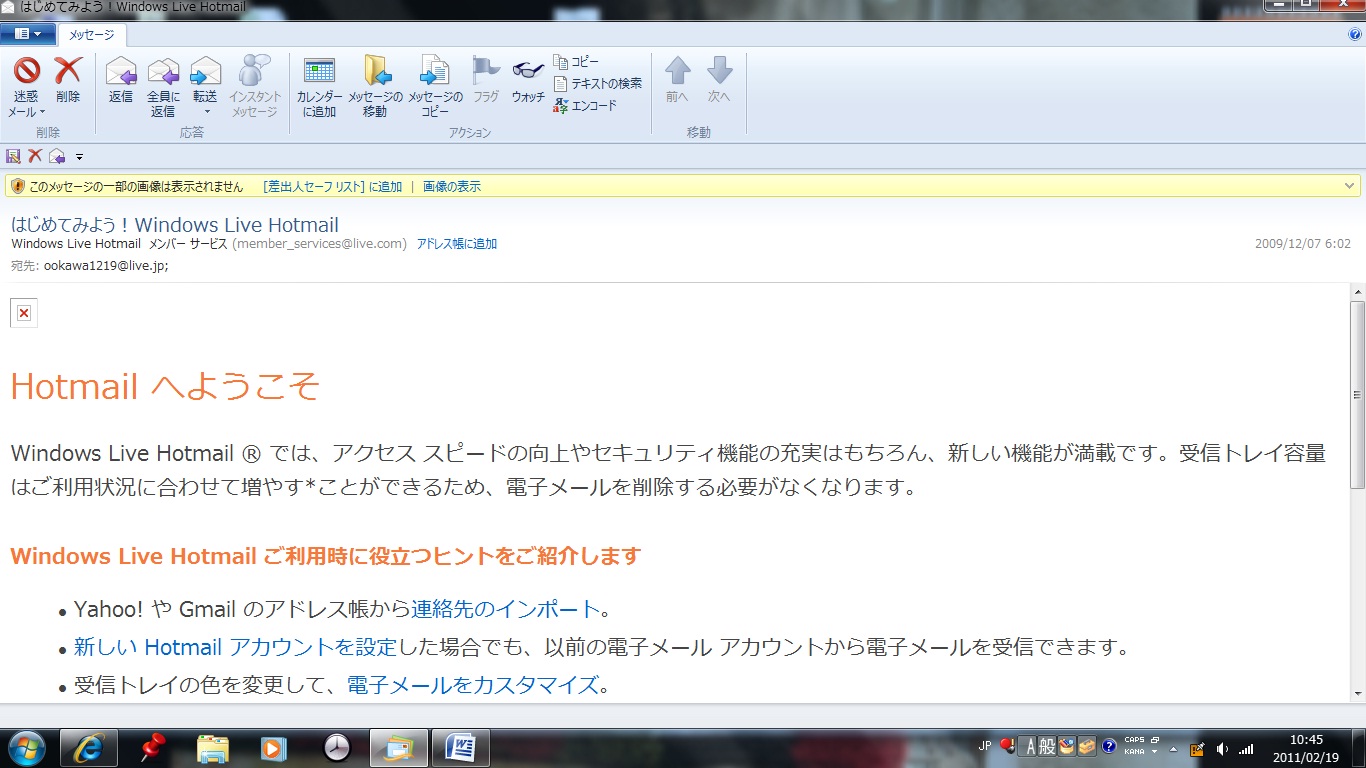The height and width of the screenshot is (768, 1366).
Task: Click IME help question mark icon
Action: point(1108,746)
